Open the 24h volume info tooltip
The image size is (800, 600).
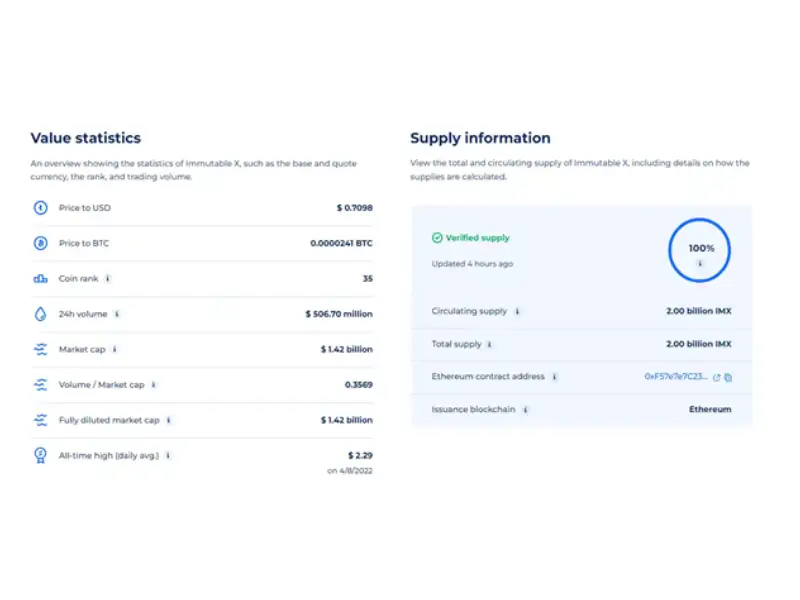pyautogui.click(x=118, y=314)
